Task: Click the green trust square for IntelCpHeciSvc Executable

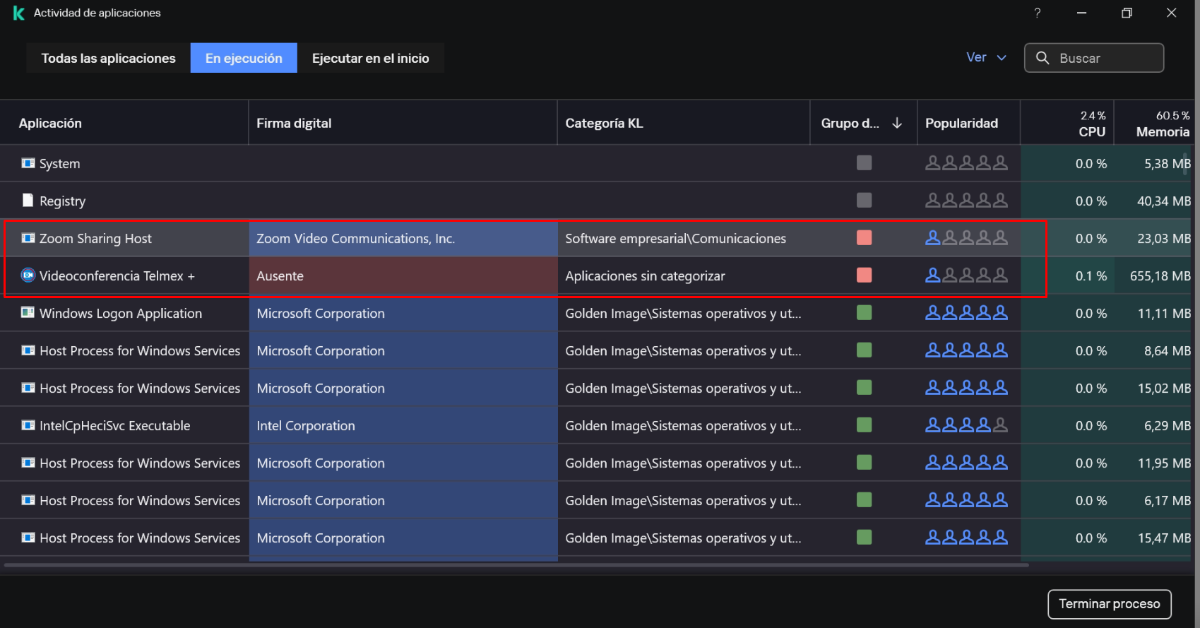Action: click(864, 425)
